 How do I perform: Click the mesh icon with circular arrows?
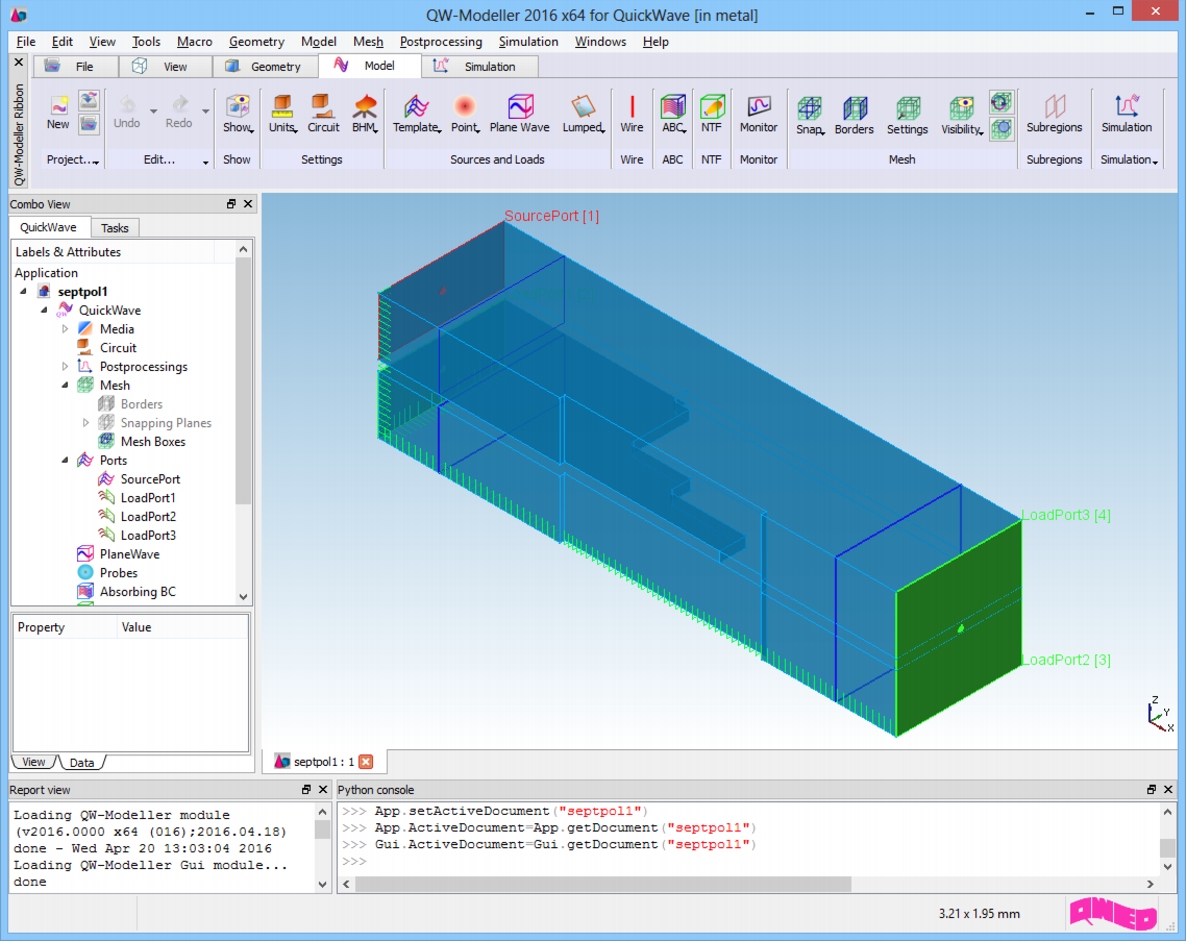coord(1001,102)
